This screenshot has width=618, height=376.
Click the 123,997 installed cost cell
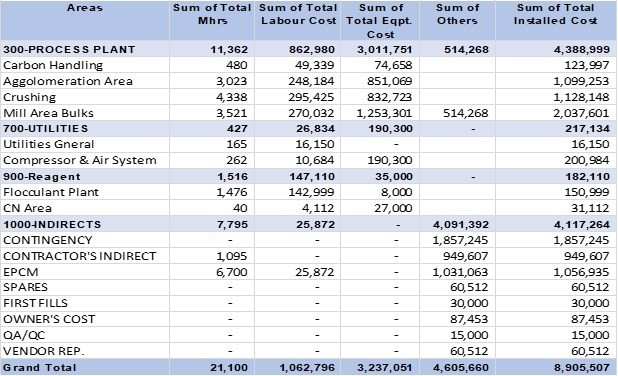587,65
